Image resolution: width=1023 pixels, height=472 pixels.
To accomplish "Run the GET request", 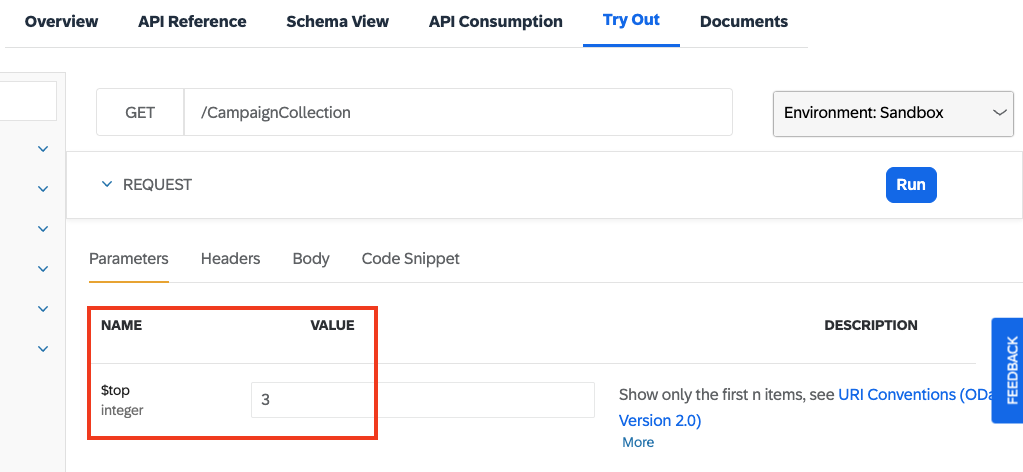I will tap(911, 185).
